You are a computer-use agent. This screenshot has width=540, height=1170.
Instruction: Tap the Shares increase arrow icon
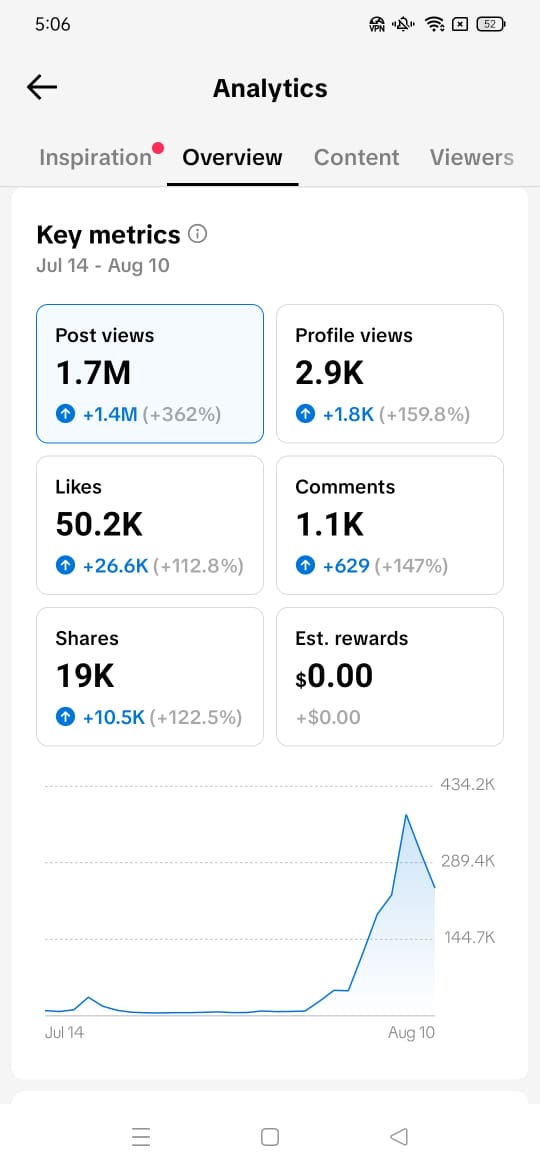click(x=66, y=718)
